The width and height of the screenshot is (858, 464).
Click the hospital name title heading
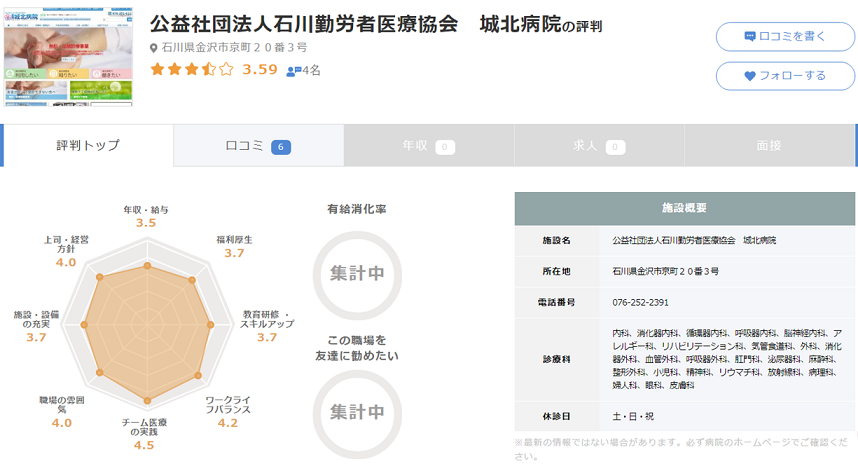pos(375,23)
